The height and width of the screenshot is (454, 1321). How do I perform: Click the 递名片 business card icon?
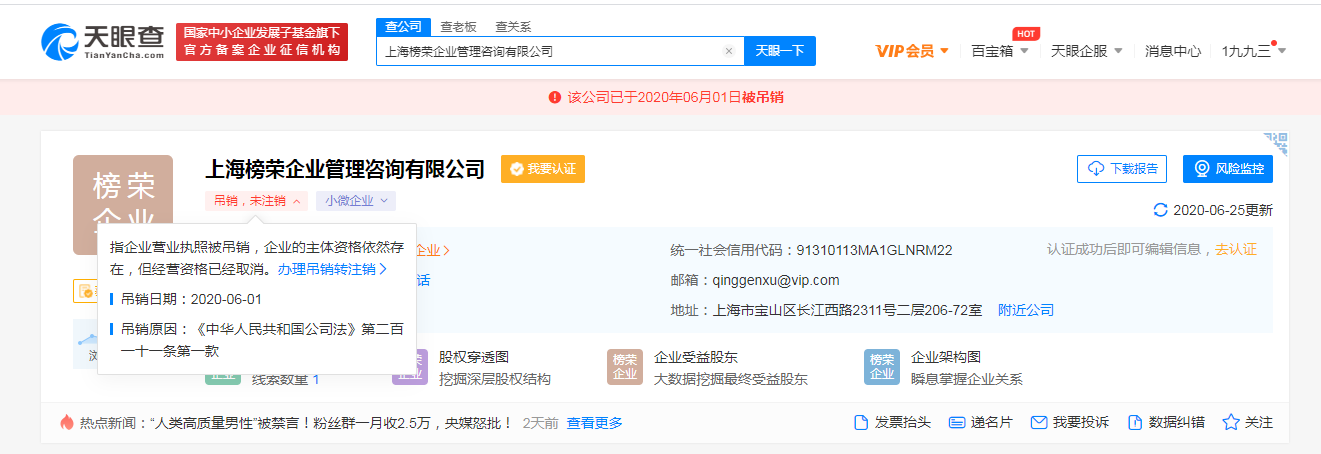tap(956, 423)
